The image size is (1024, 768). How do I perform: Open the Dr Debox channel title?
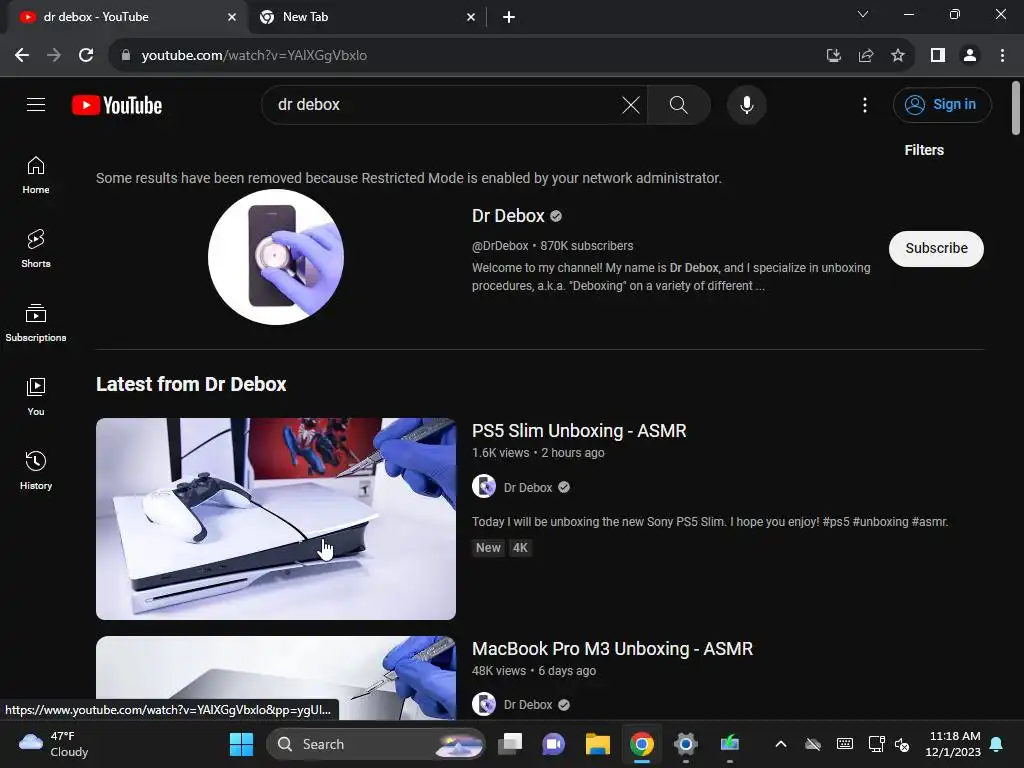click(x=508, y=216)
